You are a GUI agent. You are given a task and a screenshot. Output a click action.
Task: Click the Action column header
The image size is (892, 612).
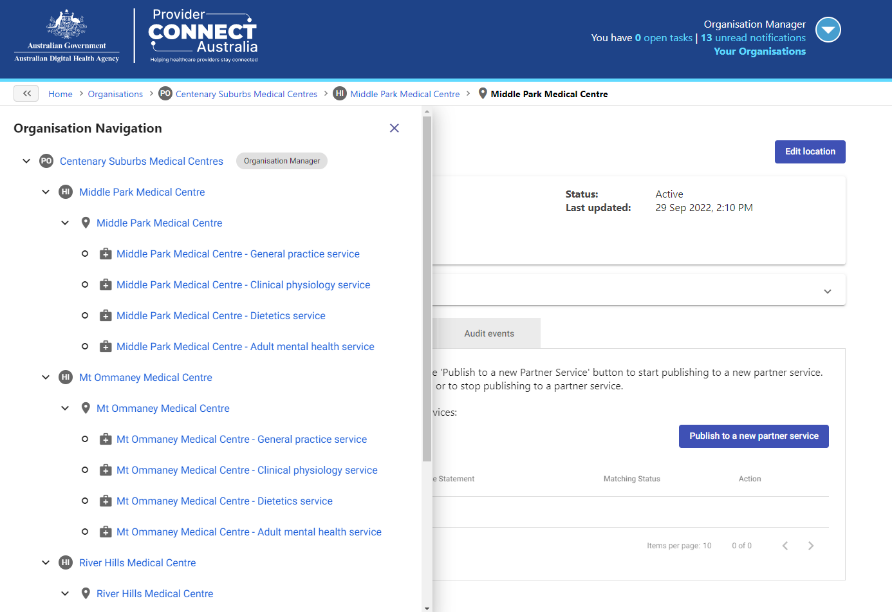pos(750,479)
